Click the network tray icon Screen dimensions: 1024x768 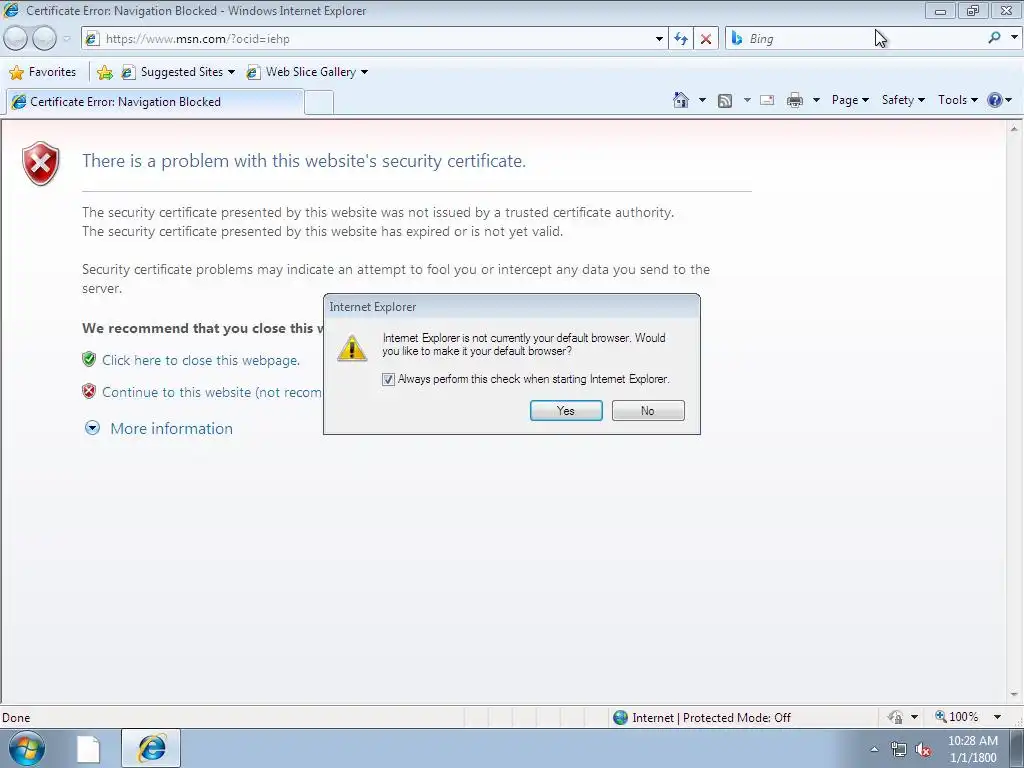click(x=899, y=750)
